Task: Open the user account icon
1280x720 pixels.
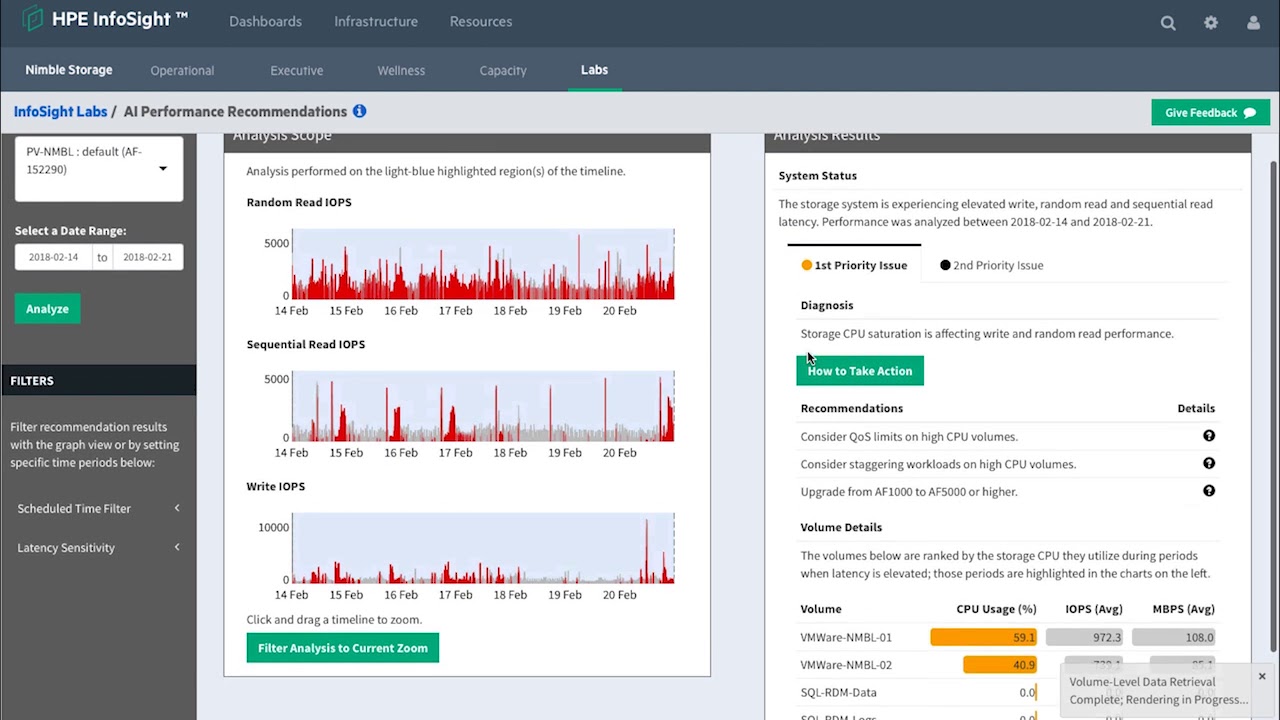Action: click(1254, 22)
